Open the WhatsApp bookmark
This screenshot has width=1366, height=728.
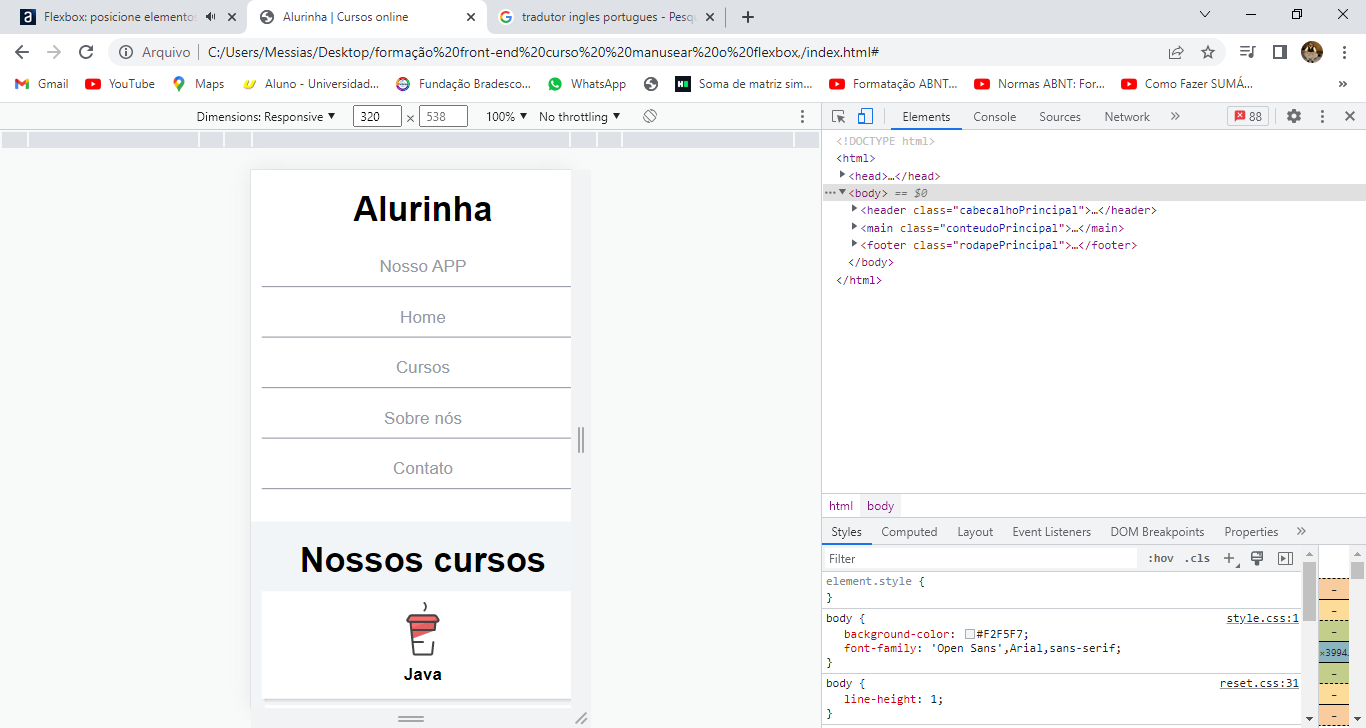point(587,84)
